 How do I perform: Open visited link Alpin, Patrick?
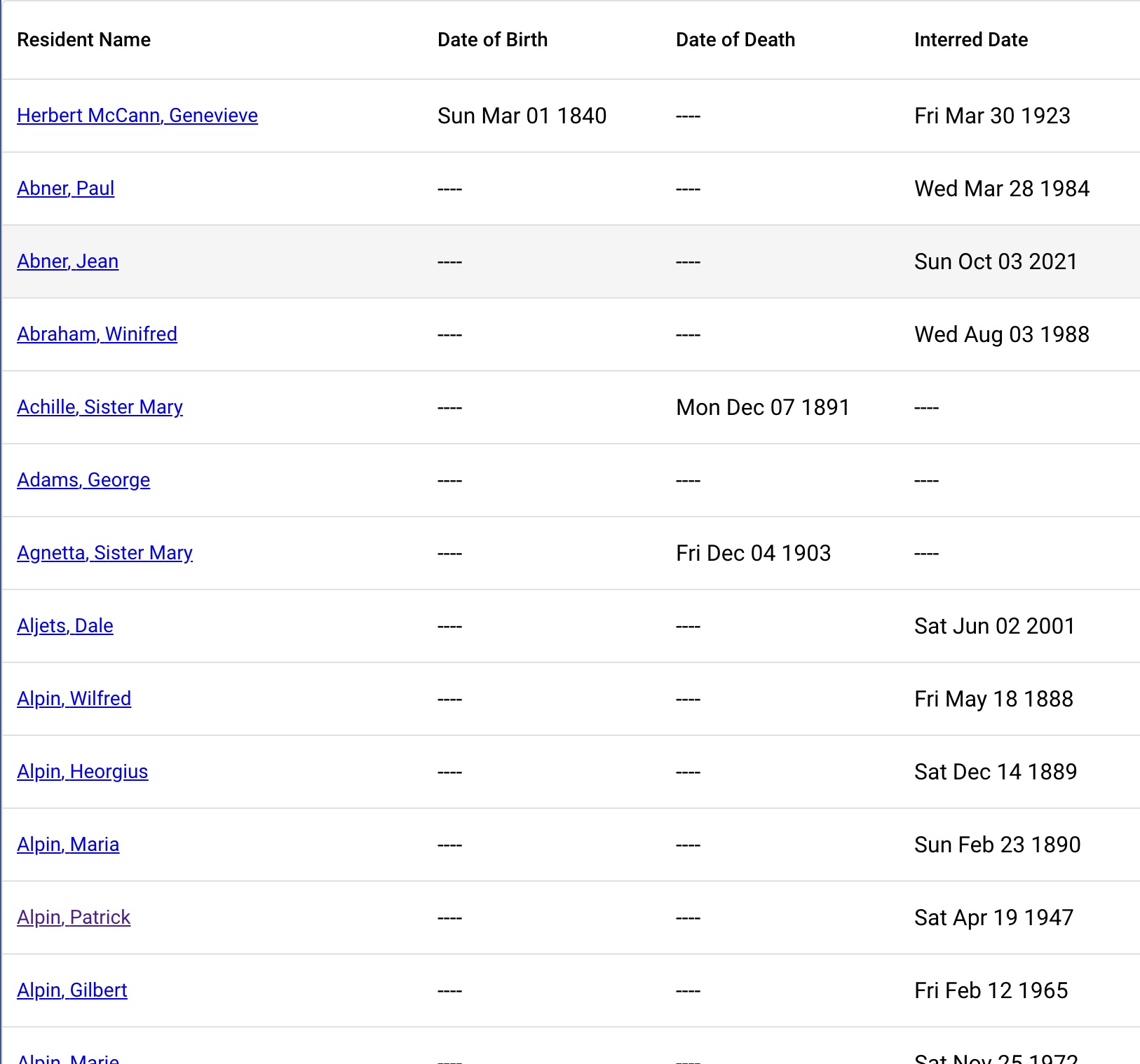pos(74,918)
